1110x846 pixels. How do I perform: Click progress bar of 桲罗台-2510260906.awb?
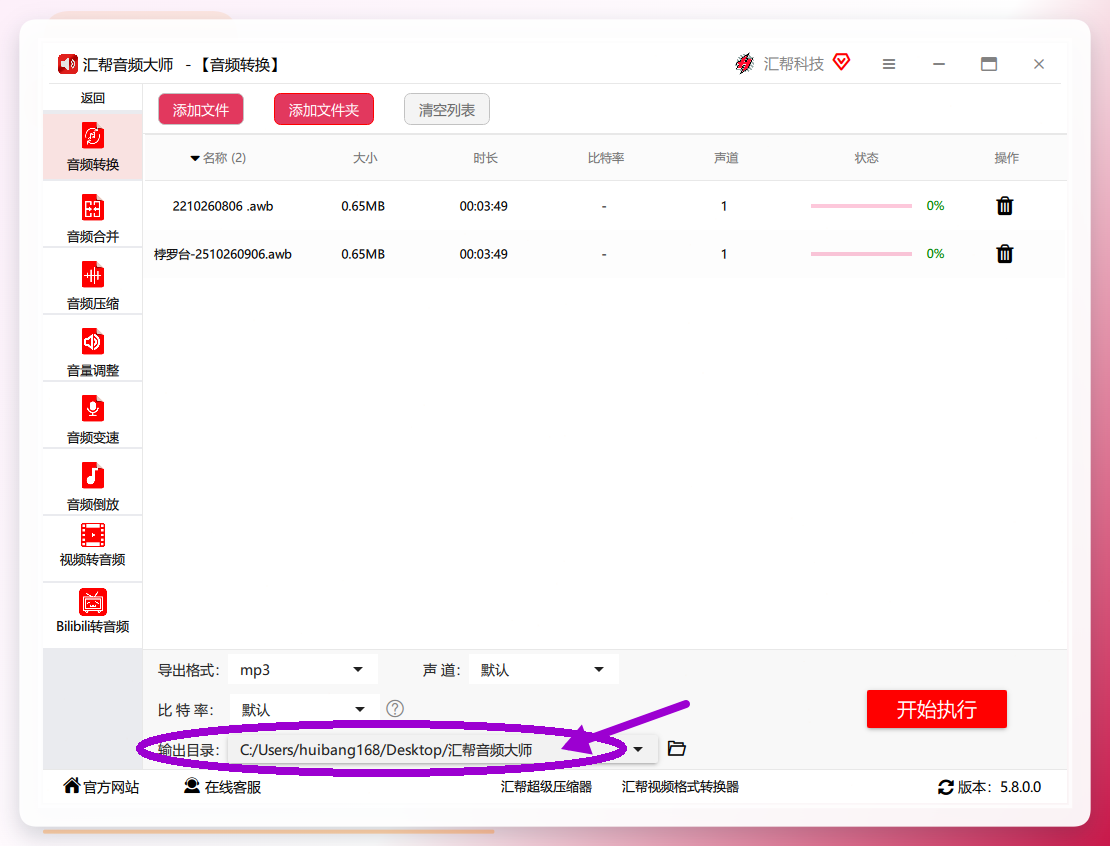tap(862, 253)
